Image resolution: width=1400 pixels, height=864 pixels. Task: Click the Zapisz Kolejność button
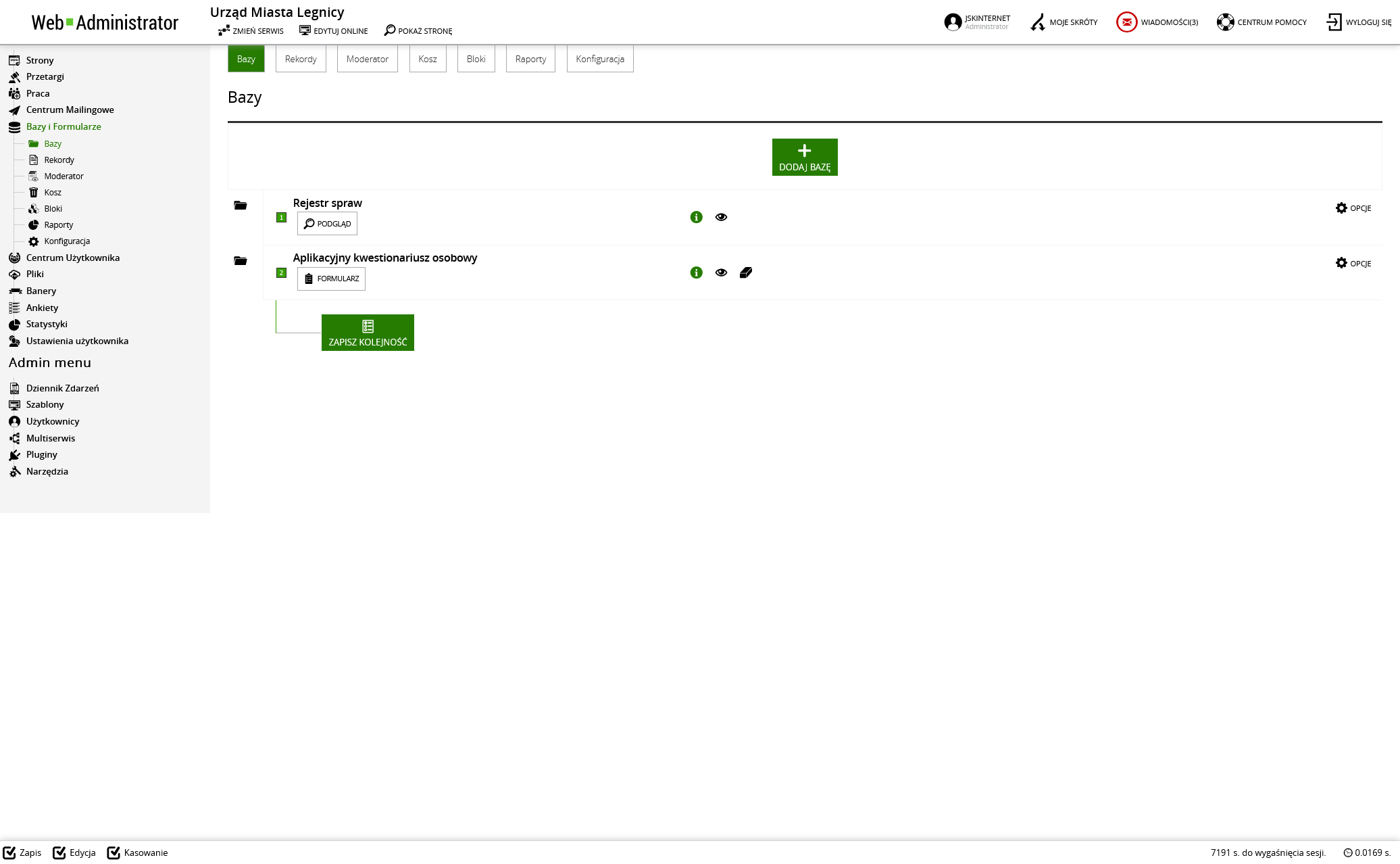pos(368,333)
